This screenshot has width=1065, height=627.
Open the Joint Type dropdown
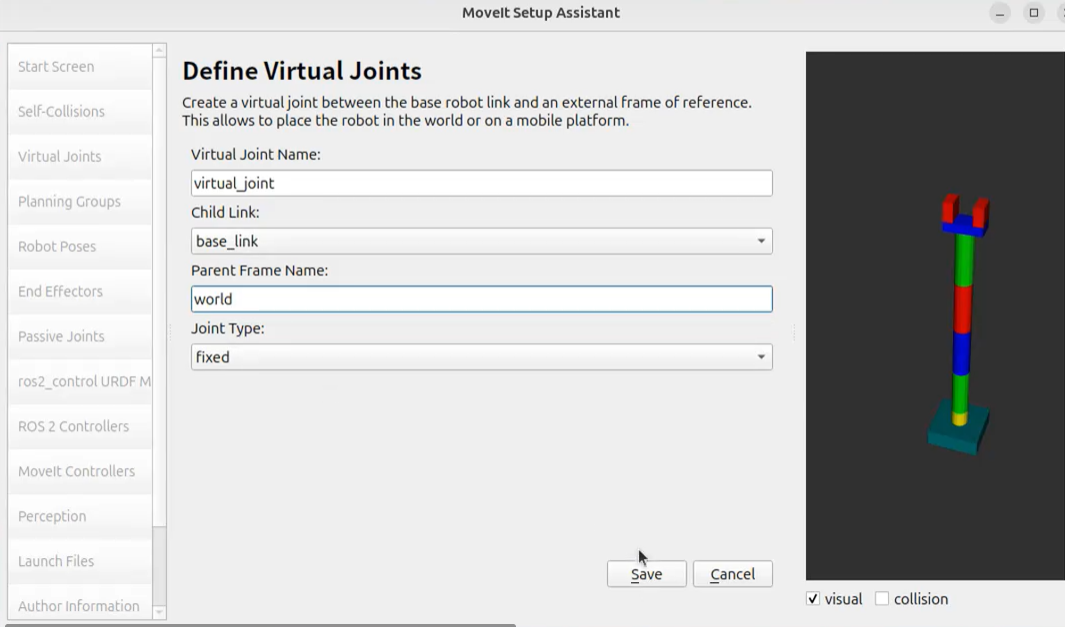pyautogui.click(x=482, y=357)
